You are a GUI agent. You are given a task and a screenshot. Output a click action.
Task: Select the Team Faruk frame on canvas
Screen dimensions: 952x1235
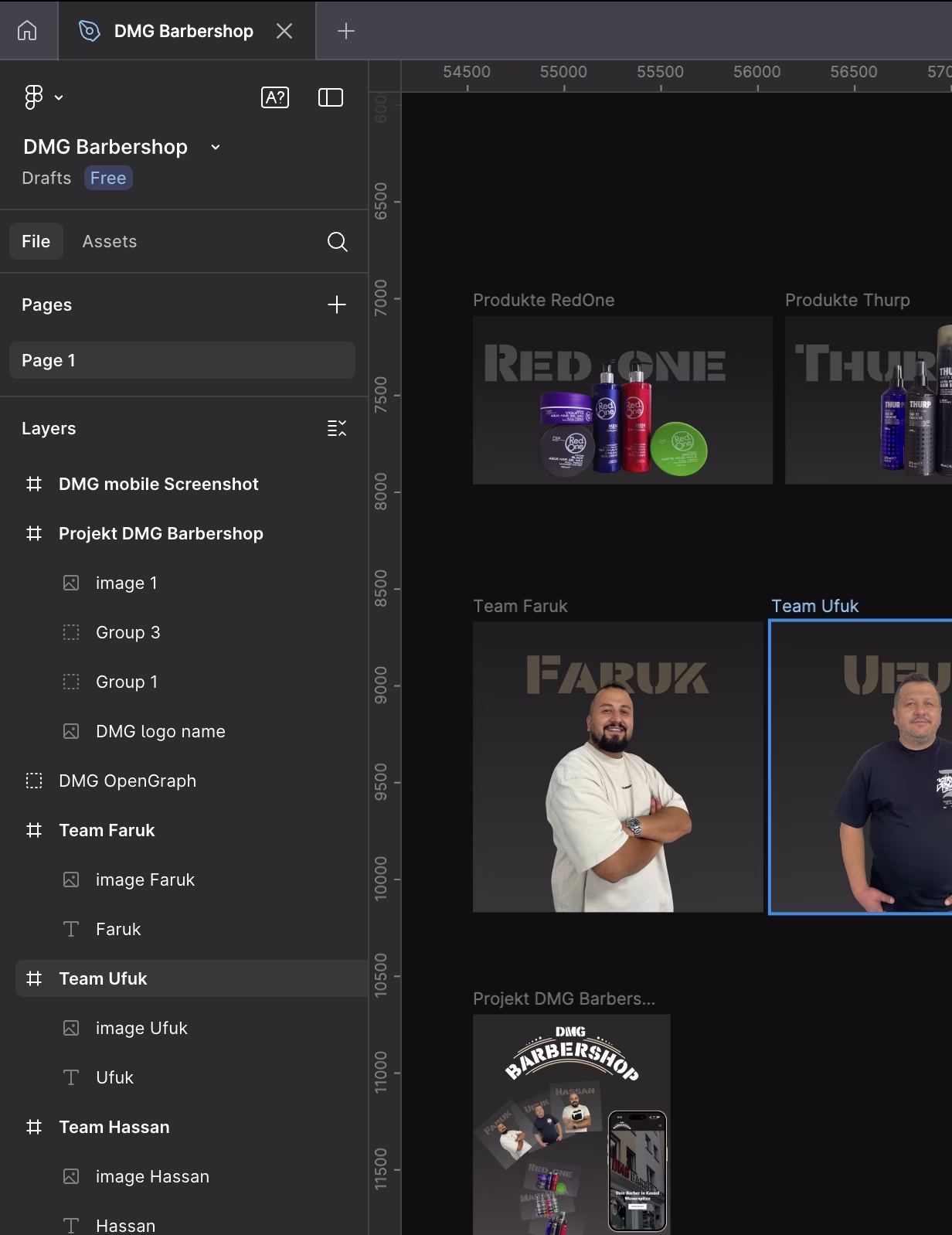[x=617, y=767]
